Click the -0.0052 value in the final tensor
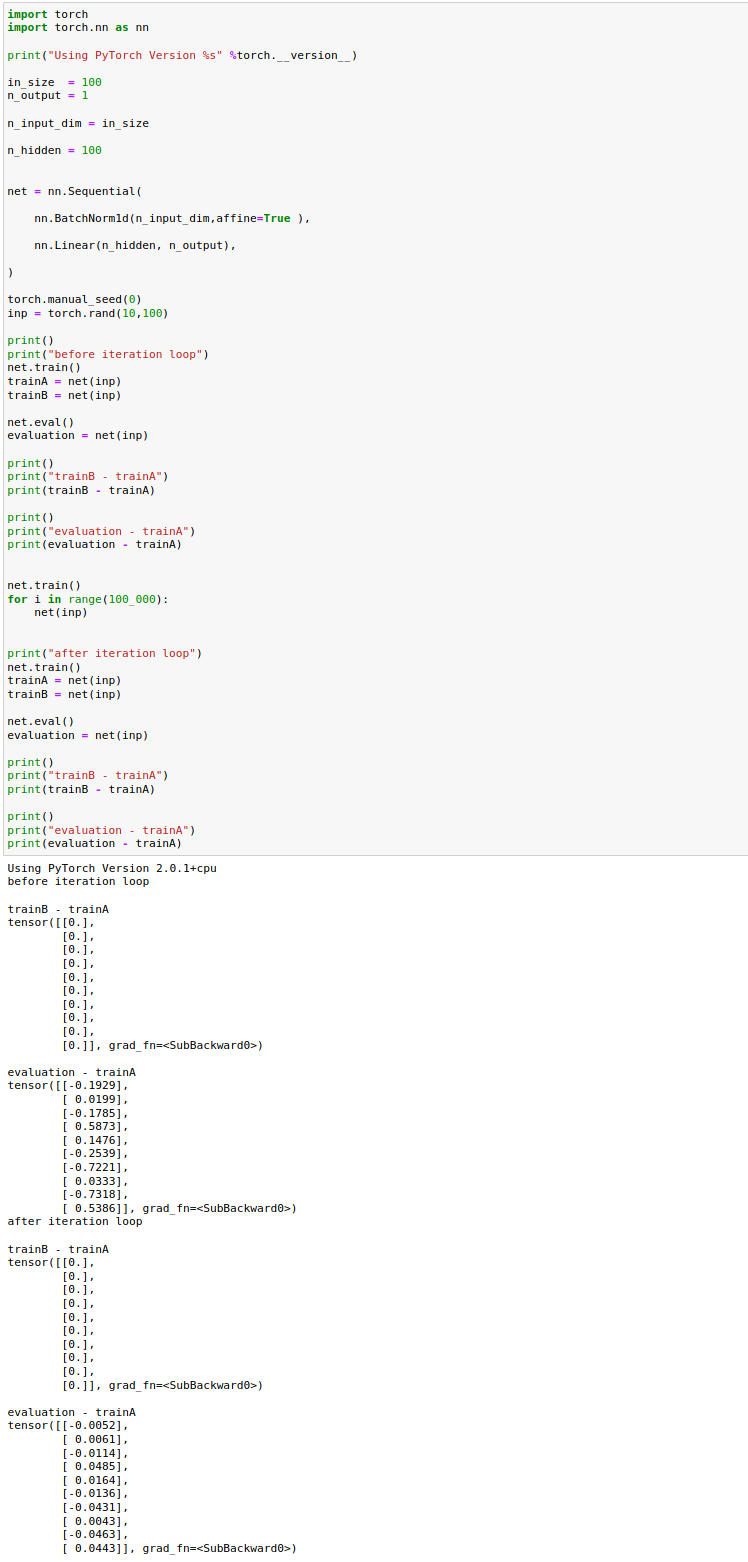This screenshot has height=1562, width=748. [98, 1426]
